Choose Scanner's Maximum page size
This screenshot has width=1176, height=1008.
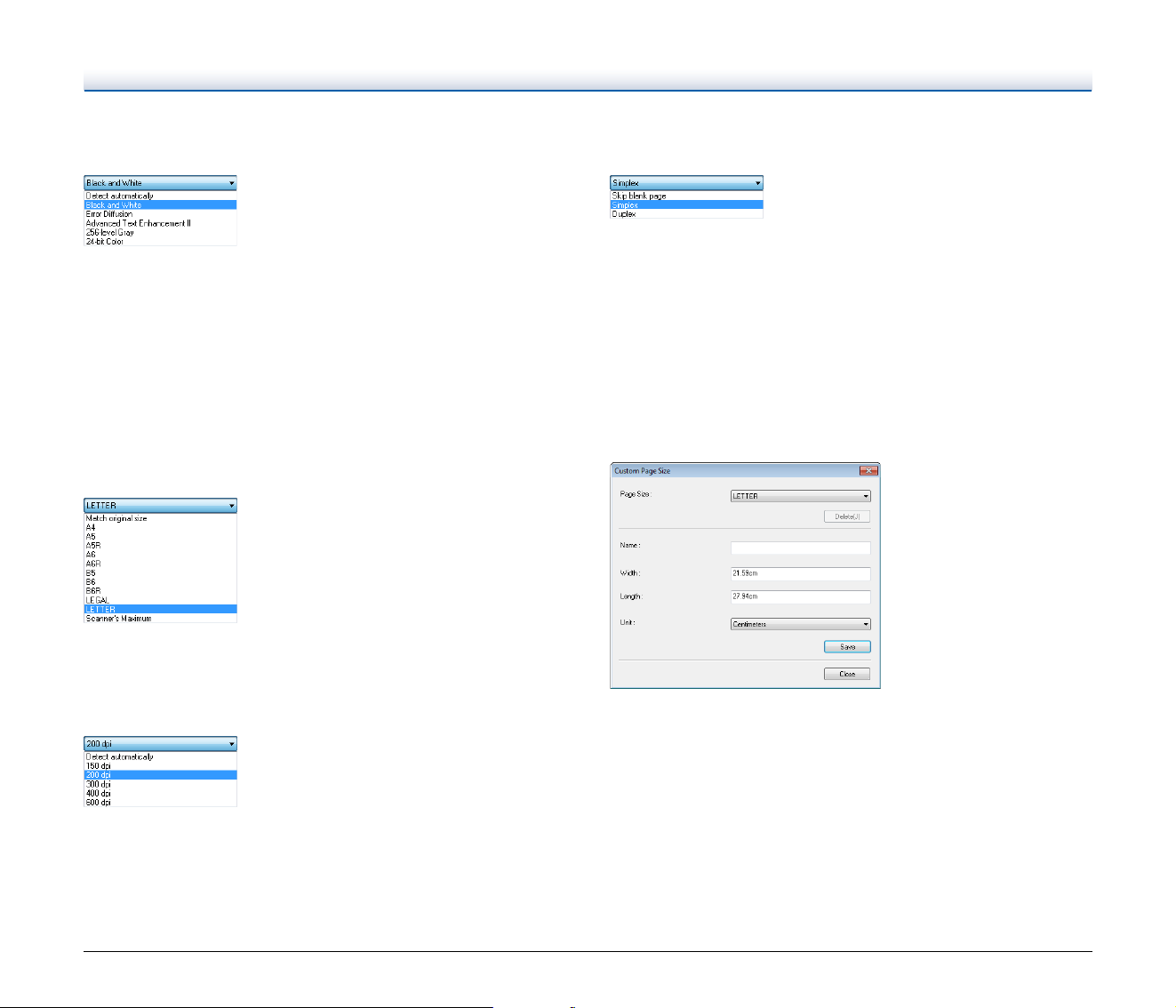(x=160, y=618)
